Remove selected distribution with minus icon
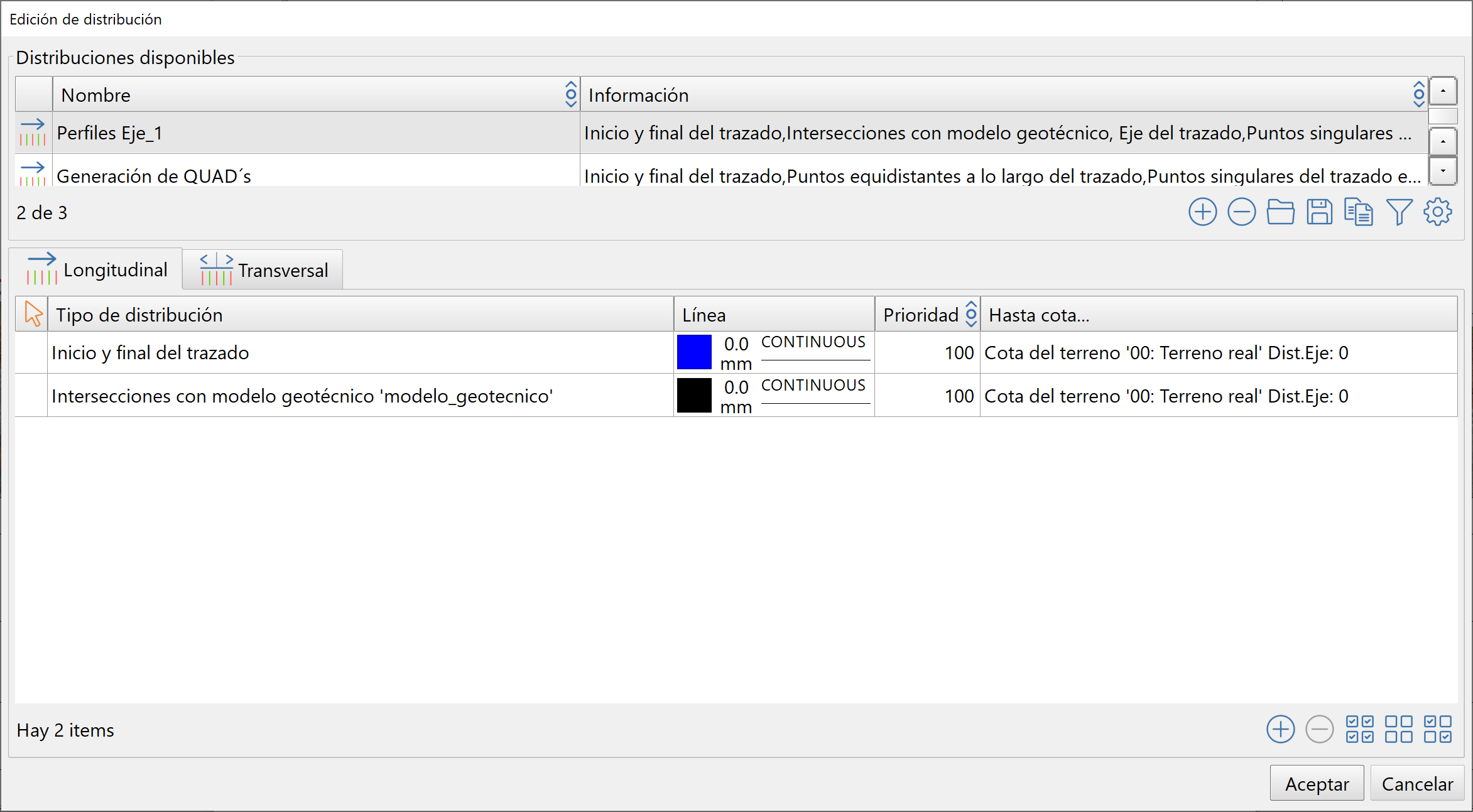 (1241, 212)
